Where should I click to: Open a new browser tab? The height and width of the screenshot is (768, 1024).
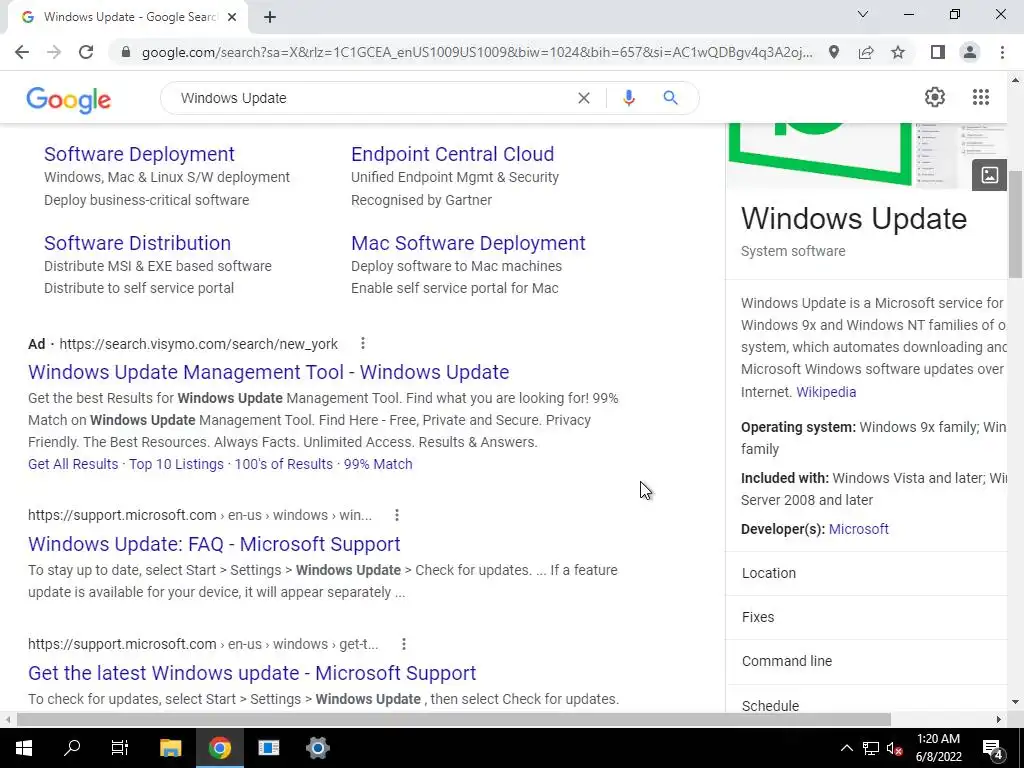270,17
